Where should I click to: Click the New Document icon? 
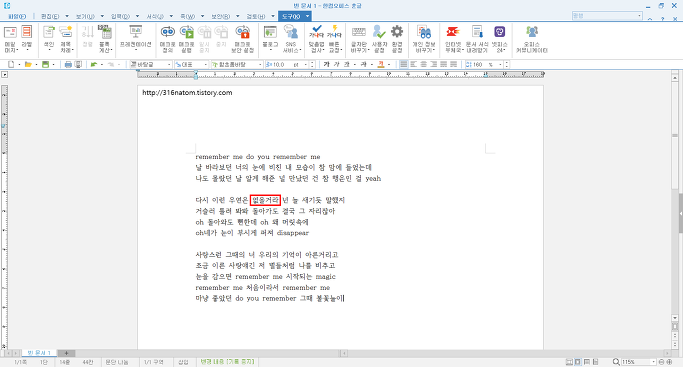point(11,64)
